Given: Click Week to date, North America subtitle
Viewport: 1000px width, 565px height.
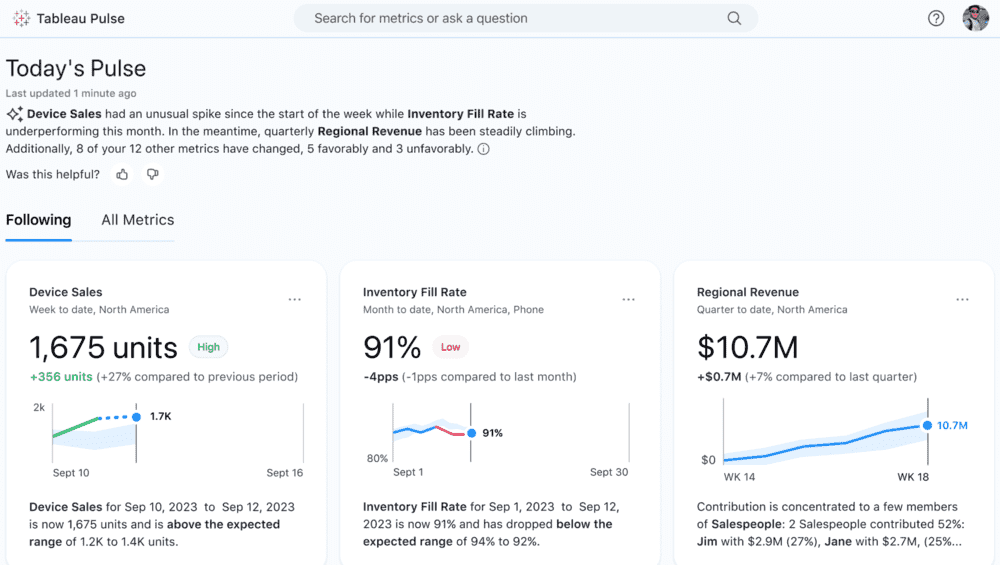Looking at the screenshot, I should click(99, 310).
